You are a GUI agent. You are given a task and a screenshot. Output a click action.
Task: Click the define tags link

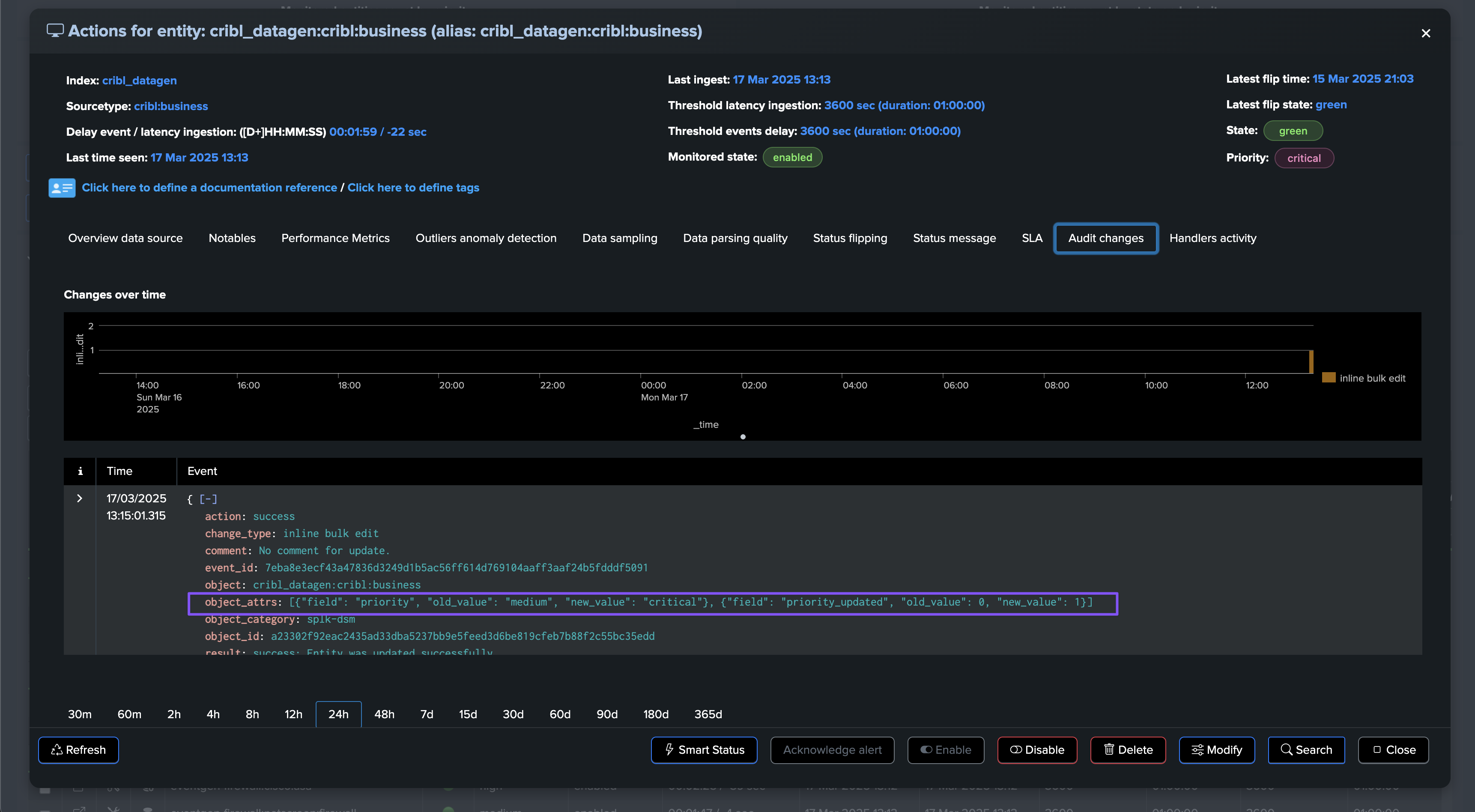pos(413,188)
